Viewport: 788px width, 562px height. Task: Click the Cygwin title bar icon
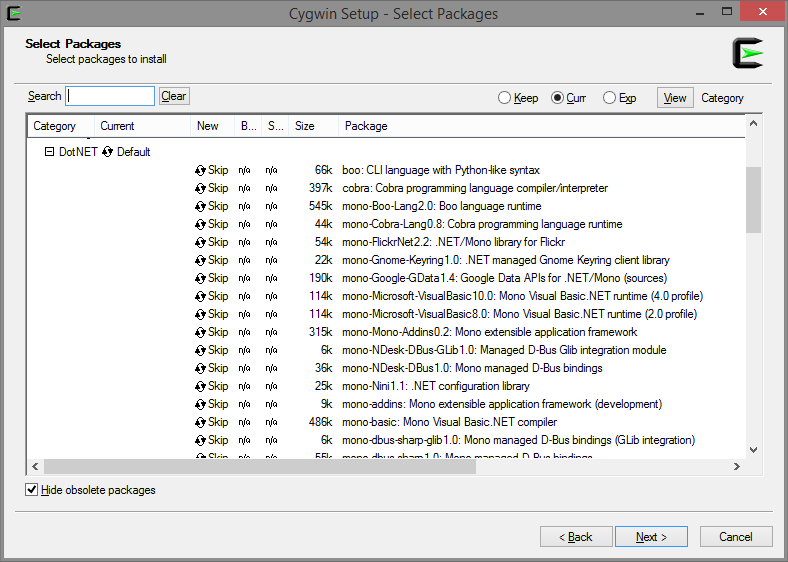14,13
